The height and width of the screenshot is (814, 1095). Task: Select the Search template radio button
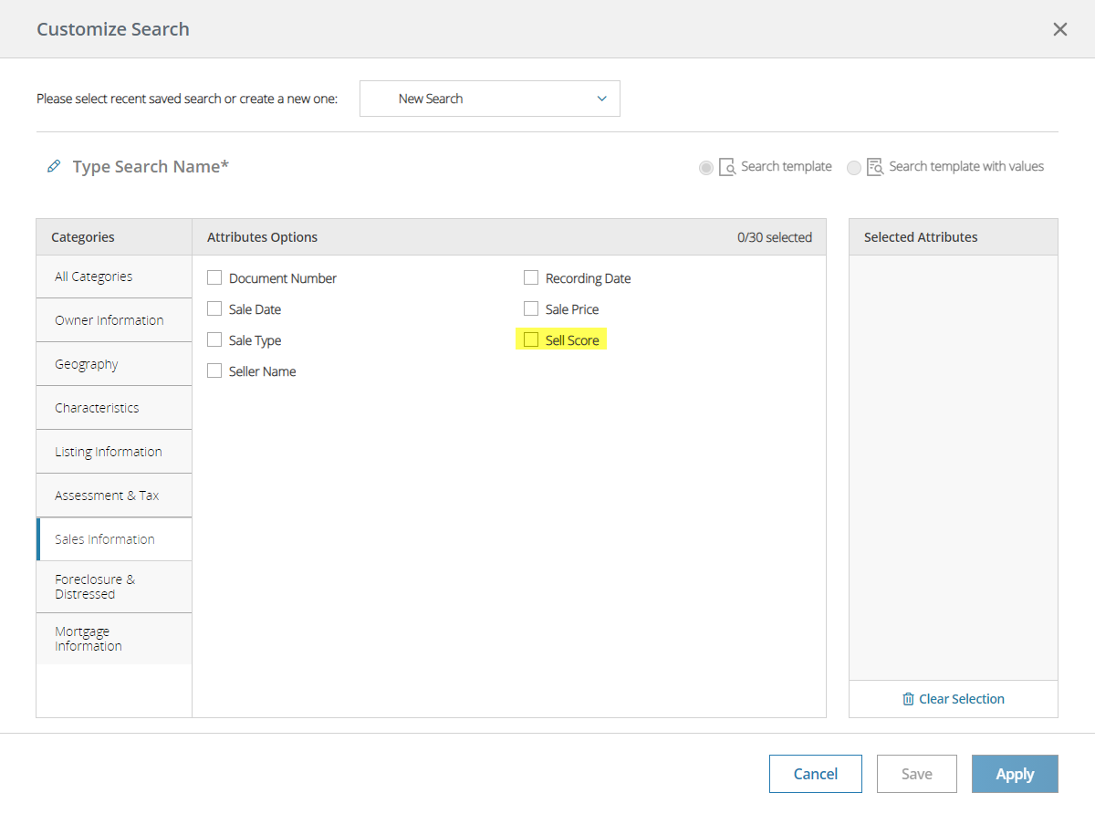706,167
